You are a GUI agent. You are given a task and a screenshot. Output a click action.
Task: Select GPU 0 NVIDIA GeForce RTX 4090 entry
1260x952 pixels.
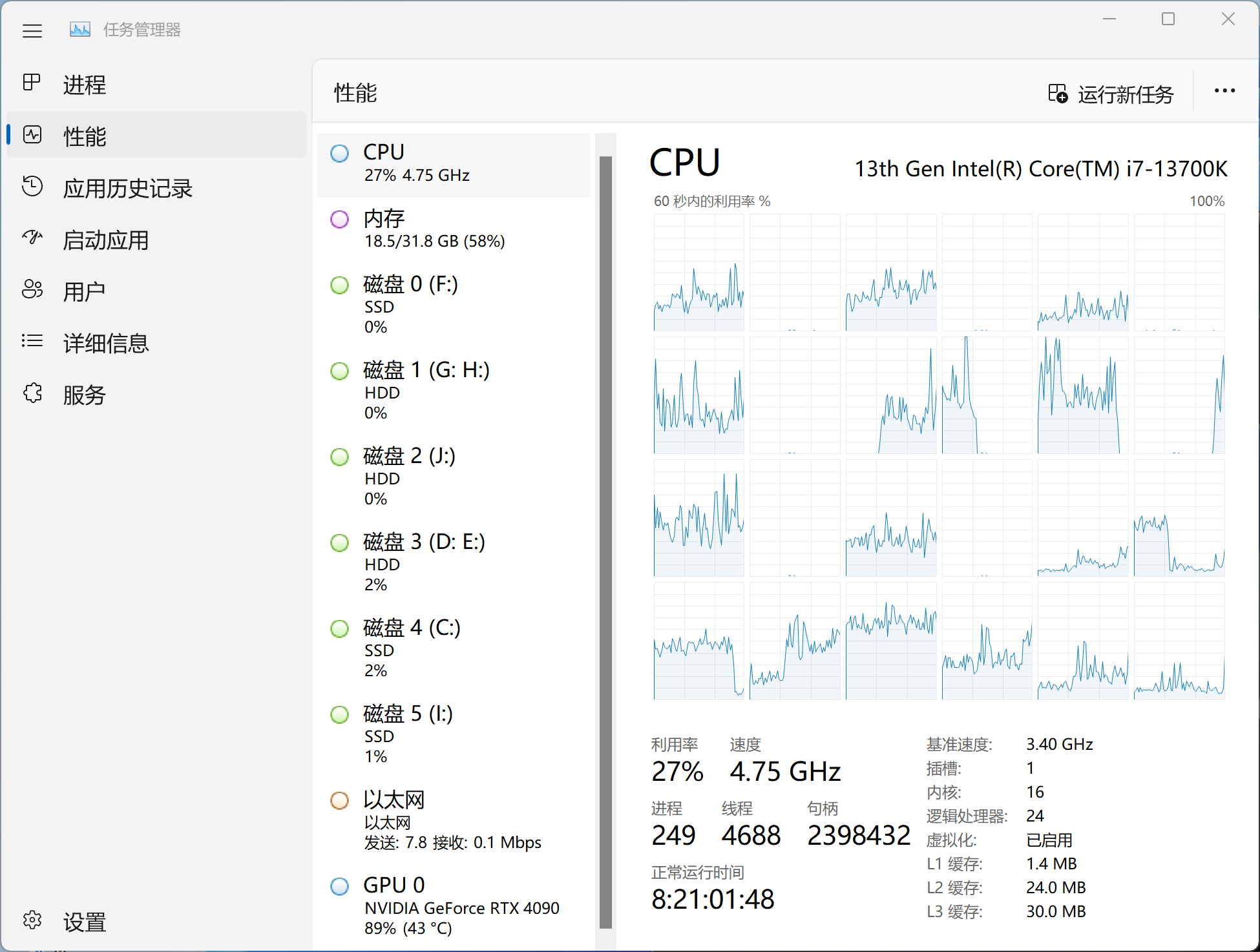454,907
